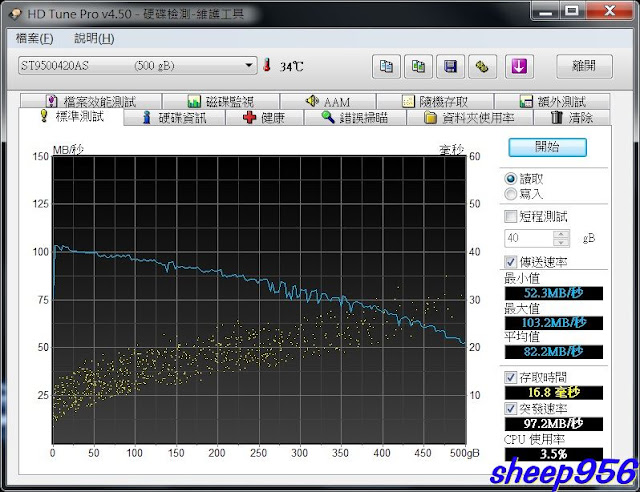Click the red cross icon on 健康 tab

[249, 118]
